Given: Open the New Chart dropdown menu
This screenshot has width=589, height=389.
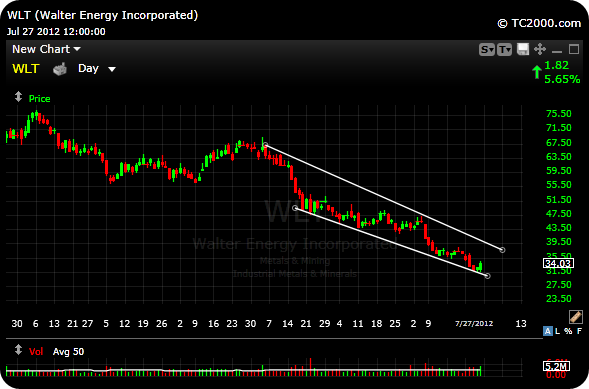Looking at the screenshot, I should tap(46, 49).
